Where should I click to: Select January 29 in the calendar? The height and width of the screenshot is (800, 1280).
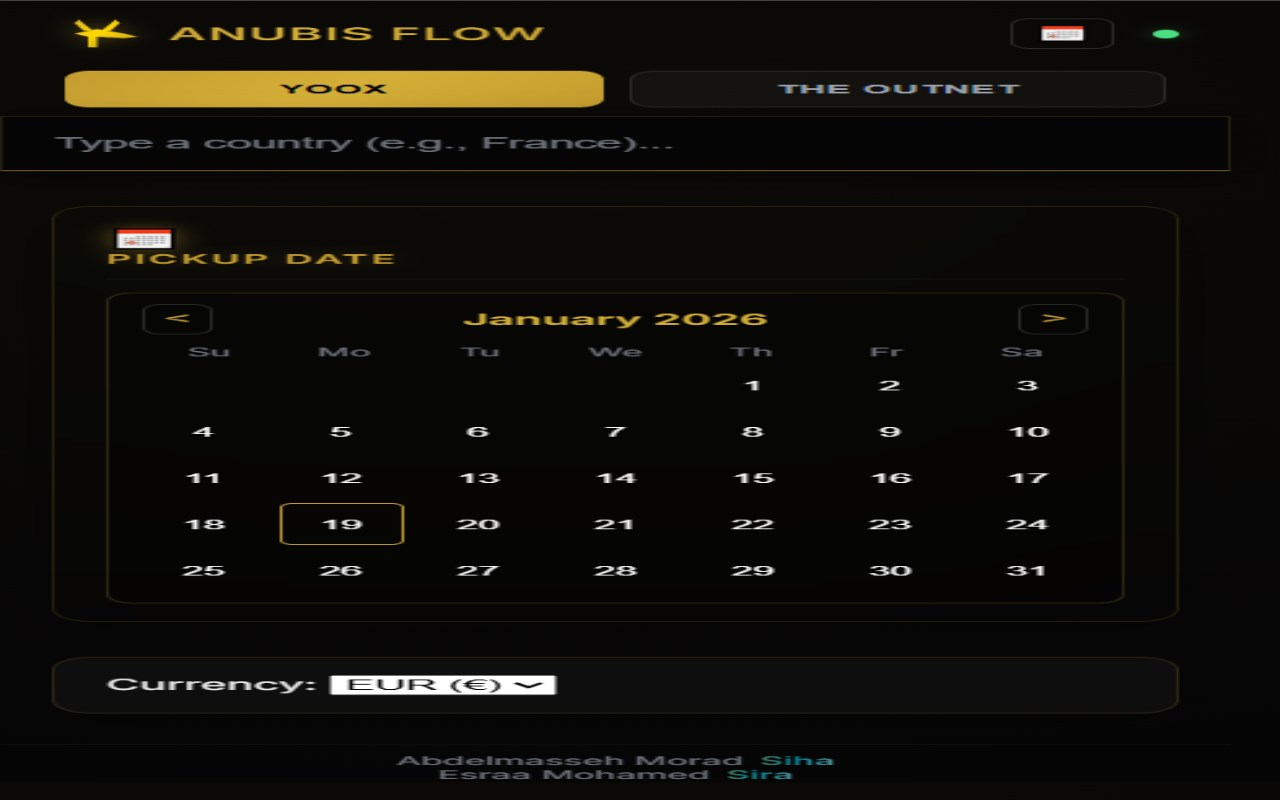pos(752,570)
